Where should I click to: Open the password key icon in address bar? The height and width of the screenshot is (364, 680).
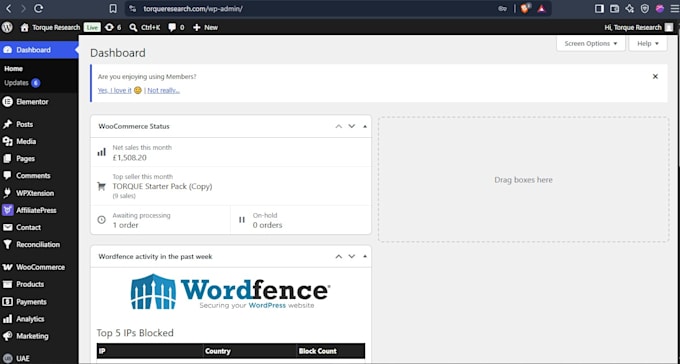pyautogui.click(x=503, y=8)
